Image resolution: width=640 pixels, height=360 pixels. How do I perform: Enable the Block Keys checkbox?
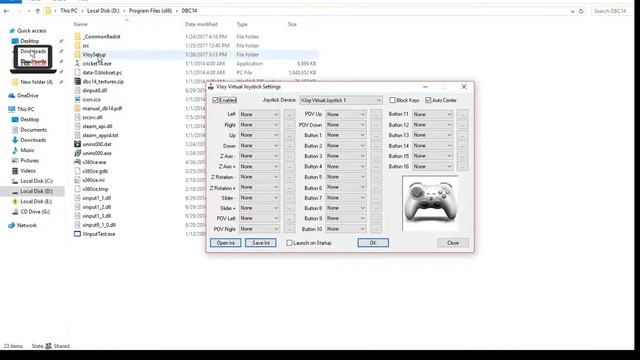point(392,100)
